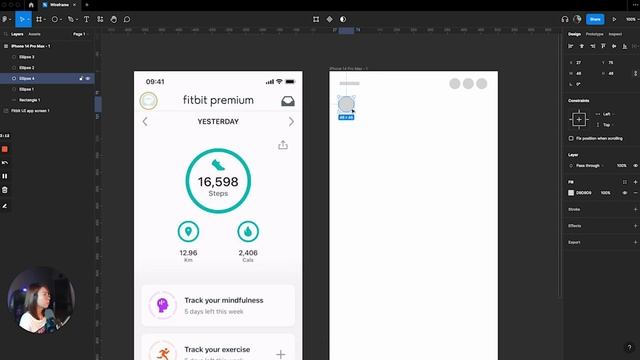Image resolution: width=640 pixels, height=360 pixels.
Task: Toggle the contrast boolean icon in toolbar
Action: click(x=343, y=19)
